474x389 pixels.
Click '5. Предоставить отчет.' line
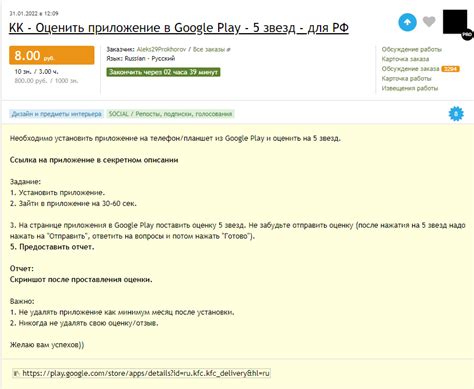point(52,247)
